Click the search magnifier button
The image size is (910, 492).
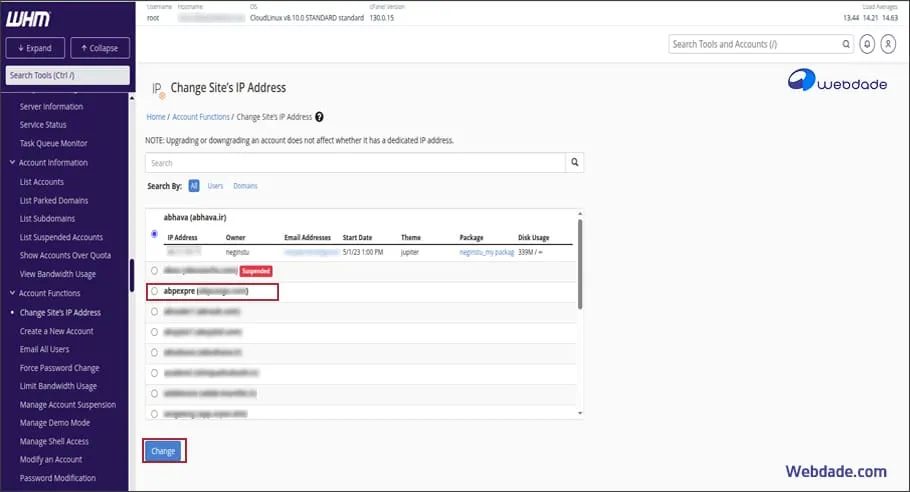(x=574, y=162)
